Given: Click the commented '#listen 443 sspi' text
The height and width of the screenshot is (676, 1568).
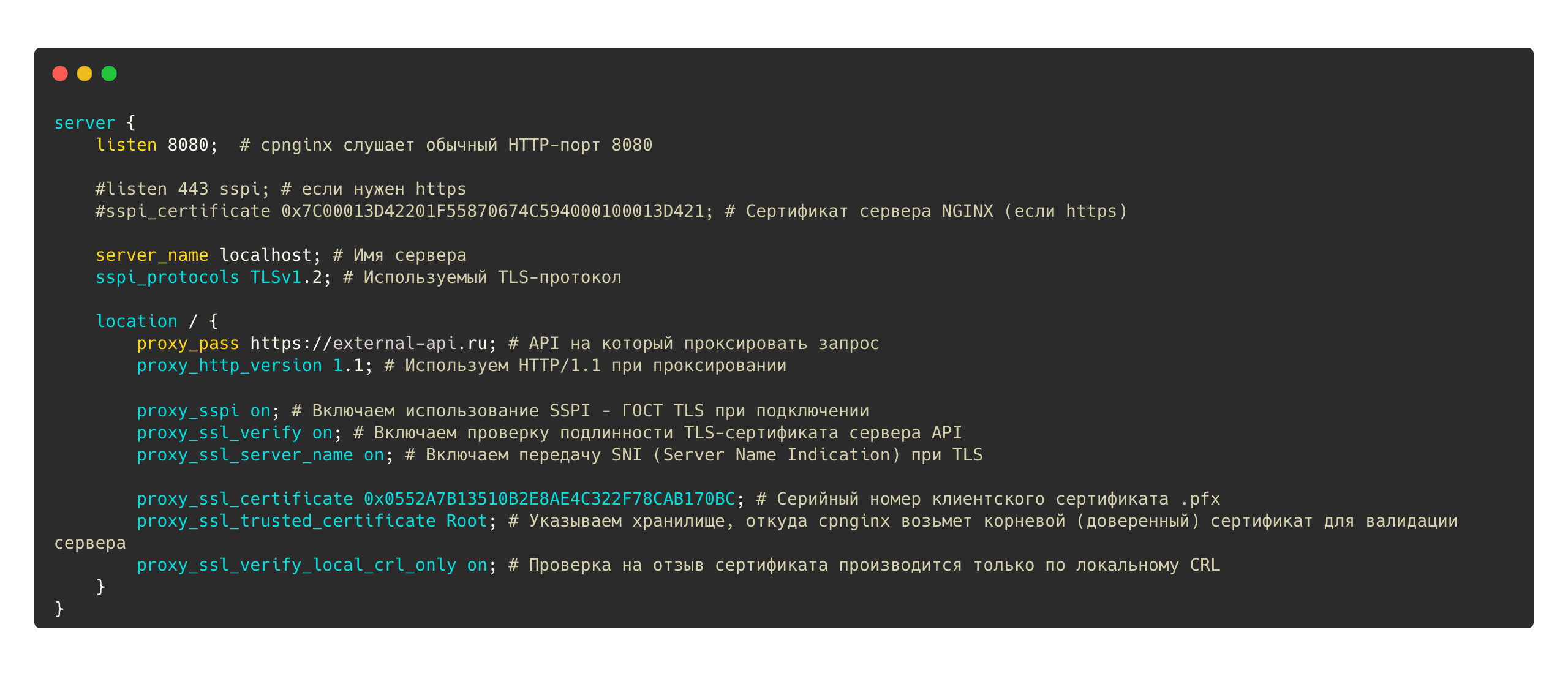Looking at the screenshot, I should coord(182,189).
